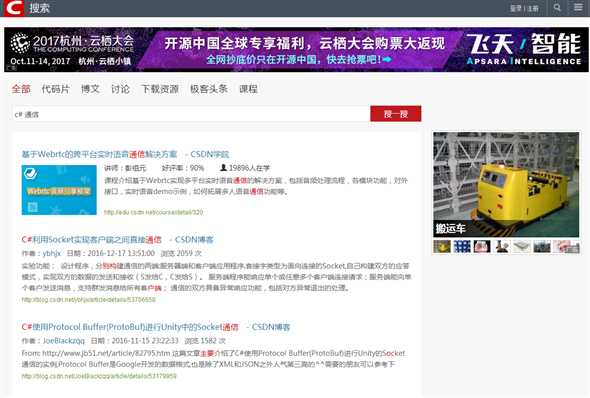
Task: Click the red 搜一搜 search button
Action: click(x=396, y=114)
